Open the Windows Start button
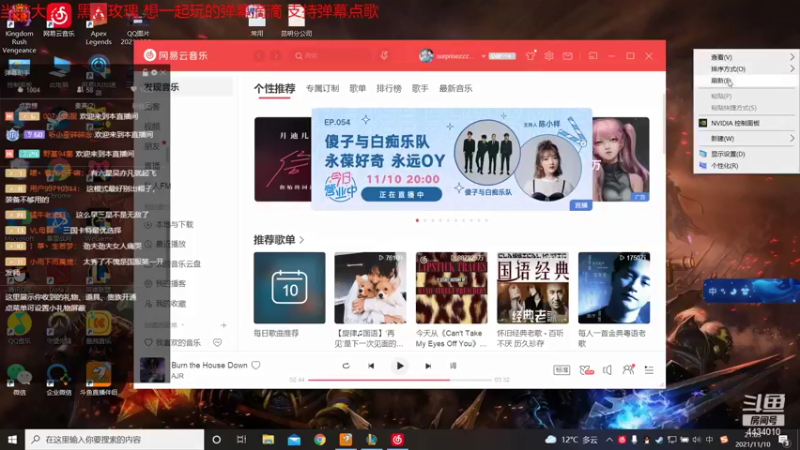Image resolution: width=800 pixels, height=450 pixels. [12, 439]
